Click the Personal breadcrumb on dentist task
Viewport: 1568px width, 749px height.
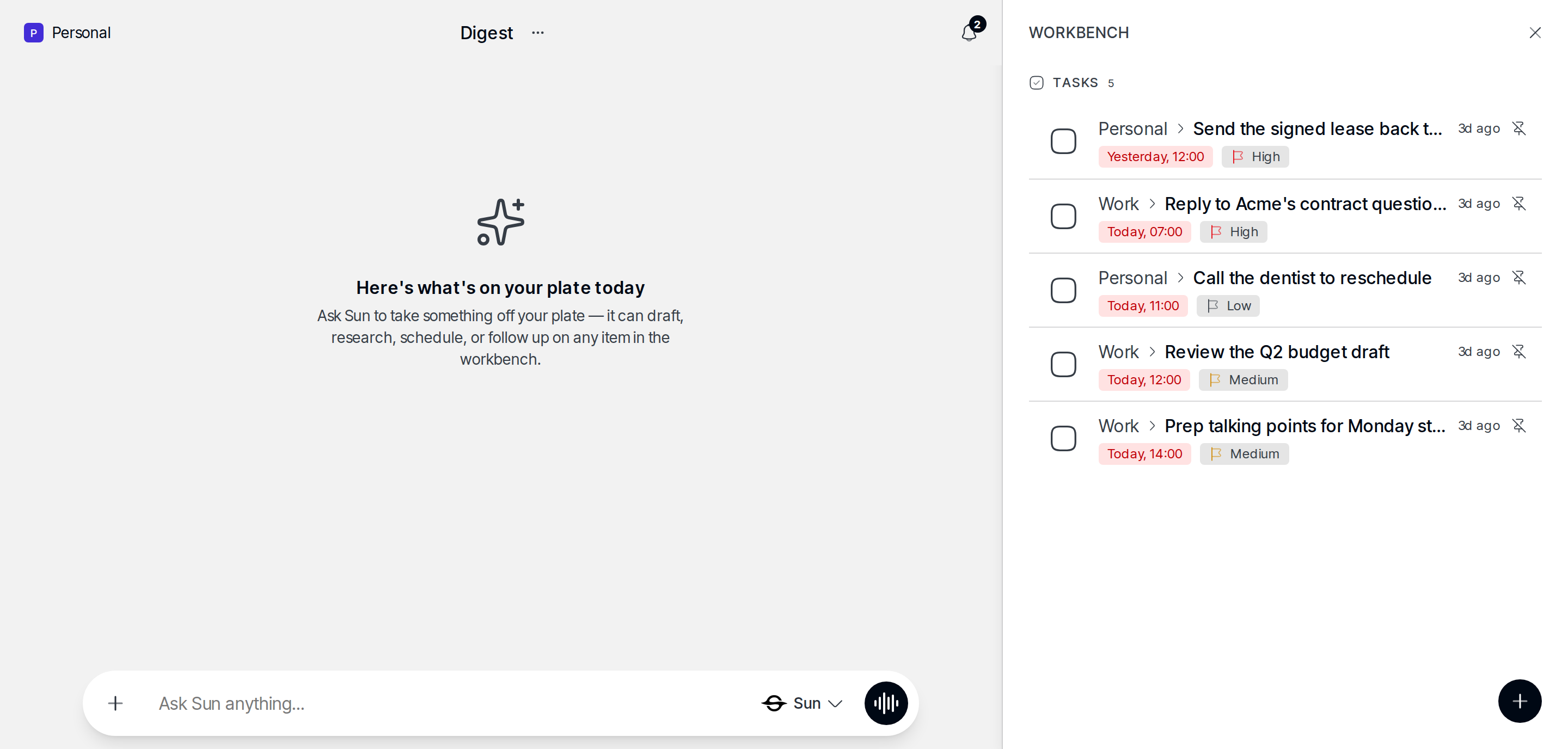(1132, 278)
